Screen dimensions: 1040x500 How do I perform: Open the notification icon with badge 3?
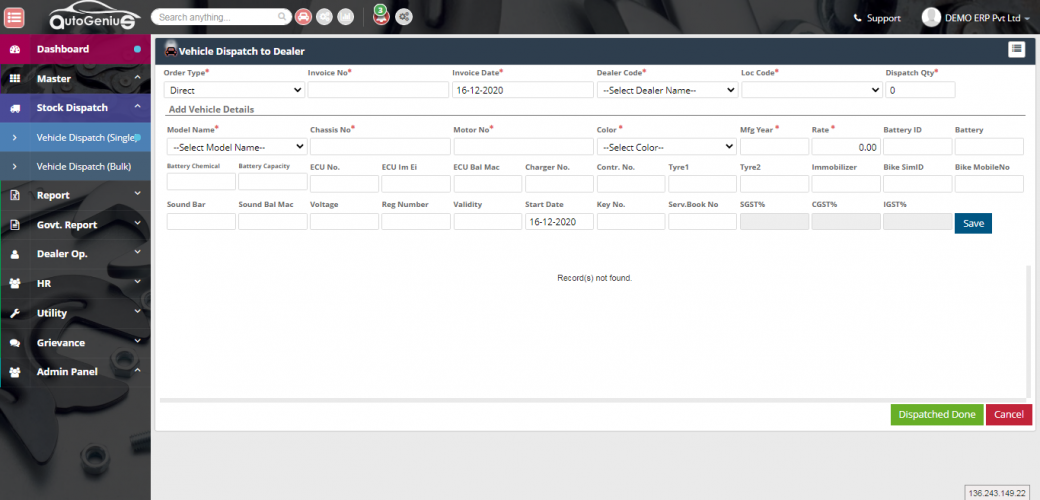pyautogui.click(x=381, y=16)
